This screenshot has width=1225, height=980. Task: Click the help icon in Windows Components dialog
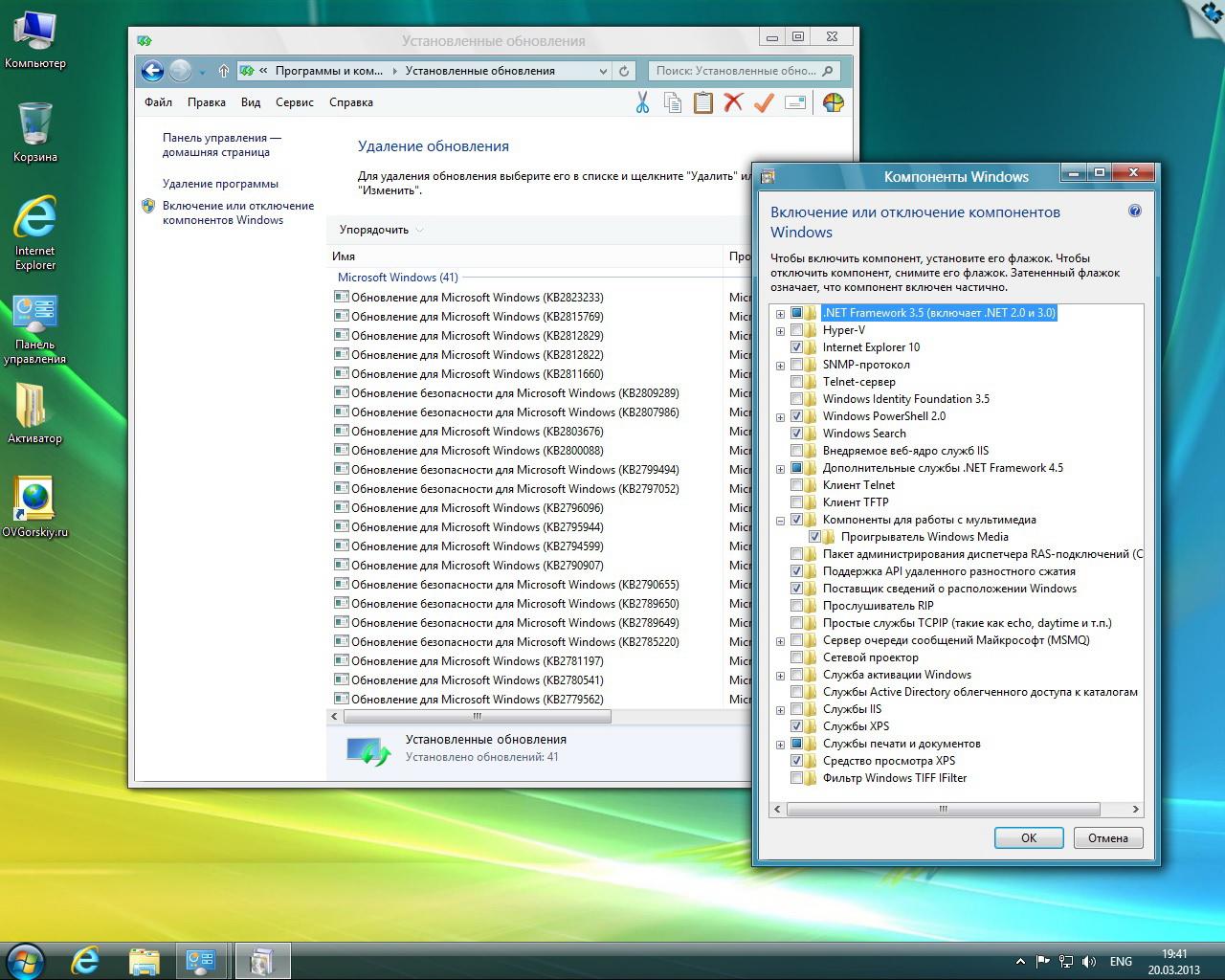point(1135,212)
